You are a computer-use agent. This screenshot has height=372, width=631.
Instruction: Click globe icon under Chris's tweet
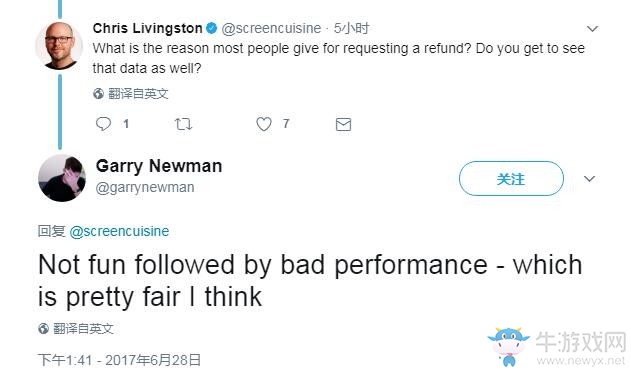[98, 94]
